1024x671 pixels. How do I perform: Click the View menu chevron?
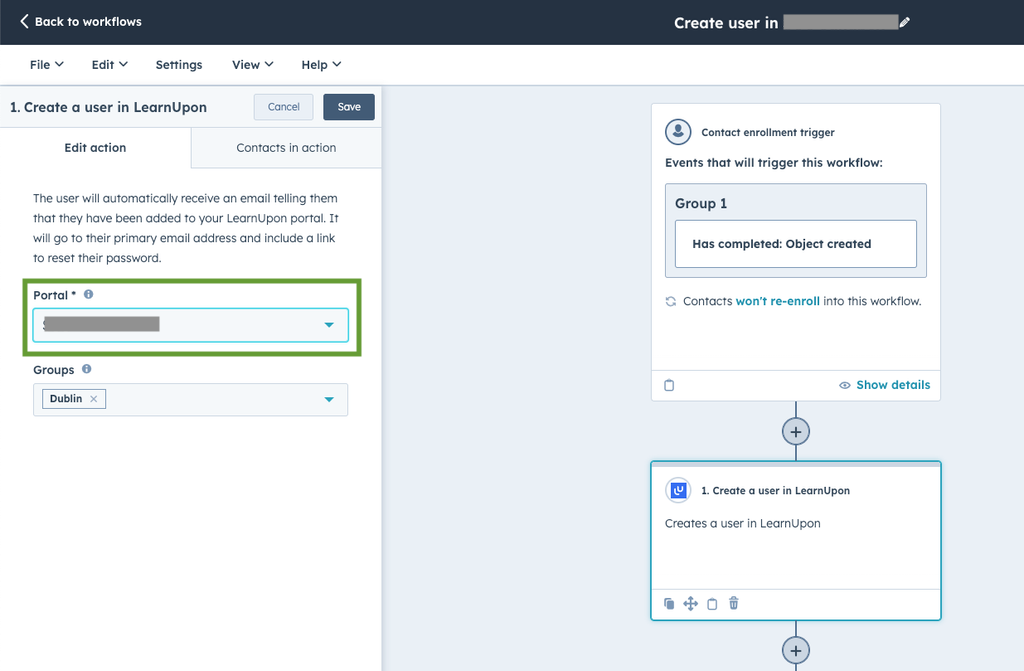tap(269, 64)
